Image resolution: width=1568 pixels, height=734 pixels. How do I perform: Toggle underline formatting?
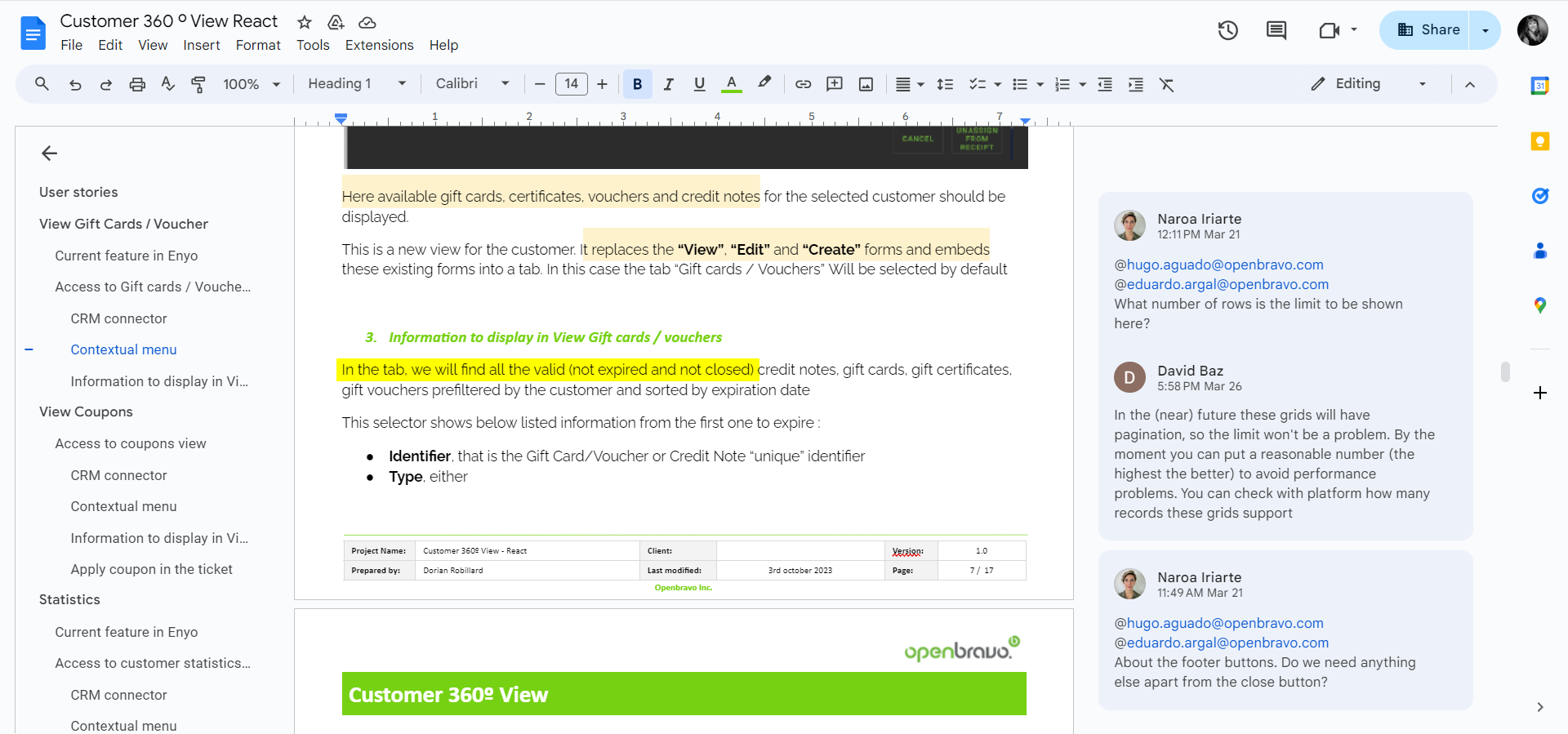[699, 84]
